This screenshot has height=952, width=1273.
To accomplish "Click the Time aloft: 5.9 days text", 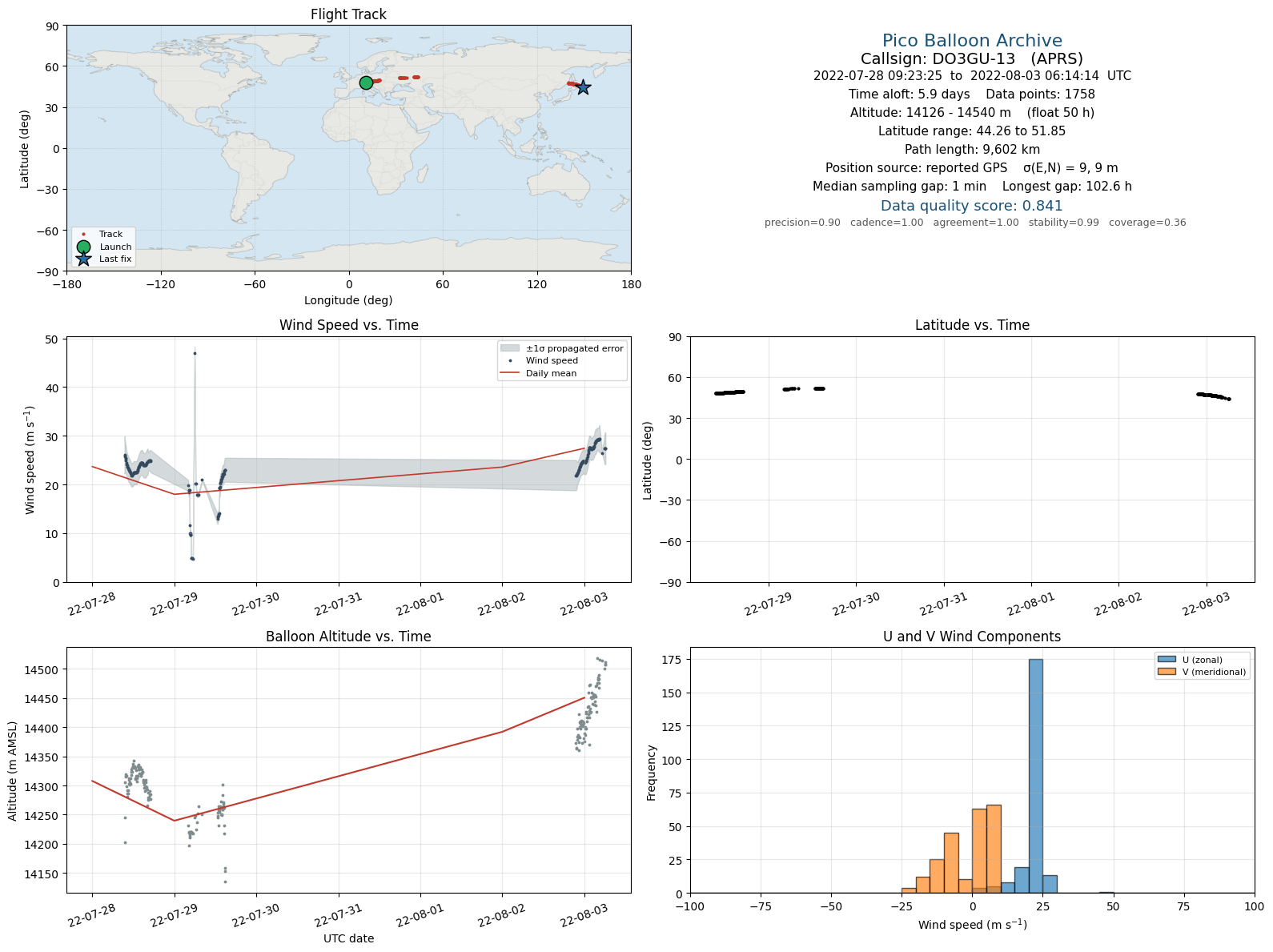I will (x=910, y=94).
